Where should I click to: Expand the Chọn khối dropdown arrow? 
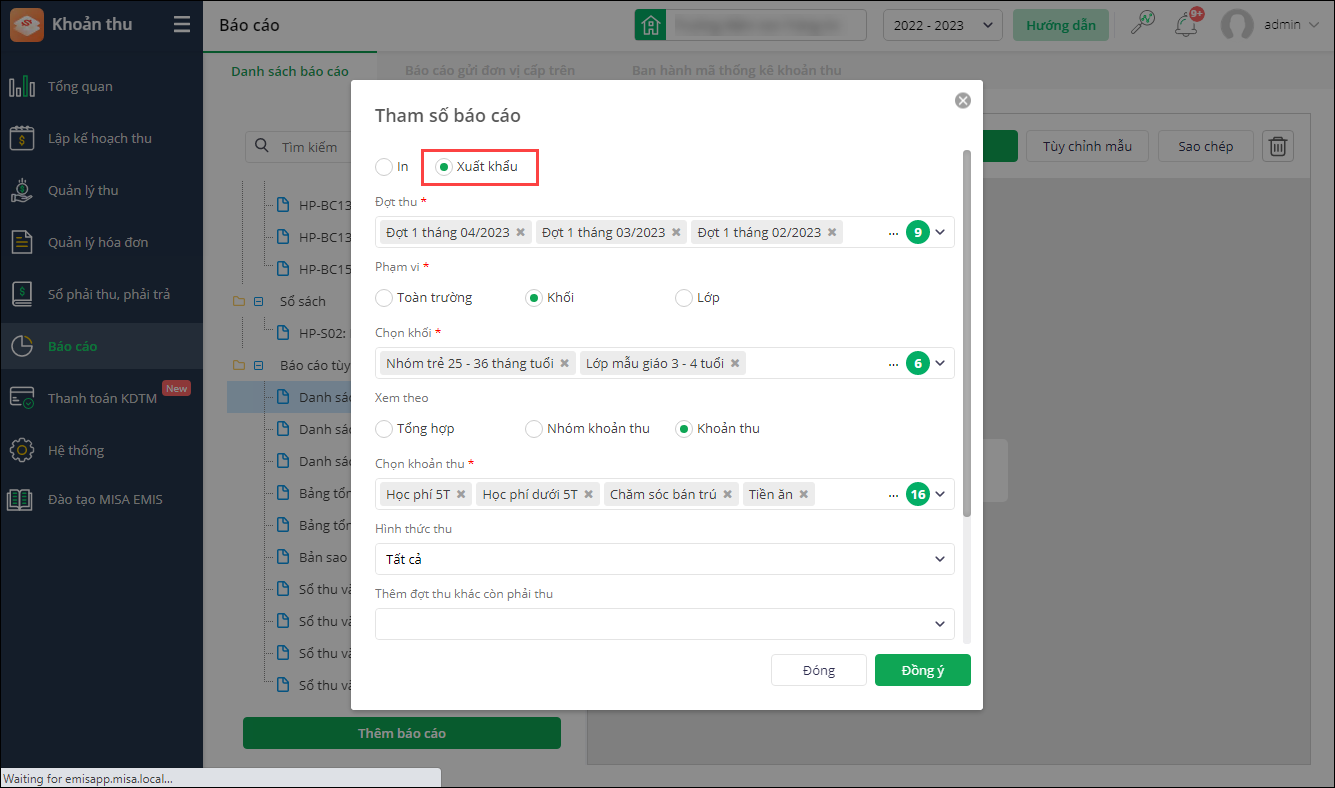(940, 363)
